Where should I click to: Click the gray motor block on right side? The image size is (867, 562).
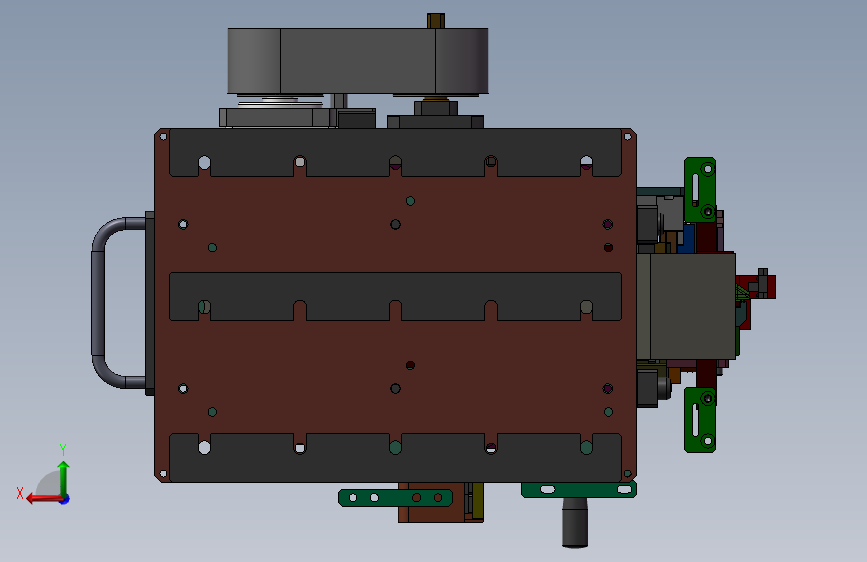coord(687,306)
